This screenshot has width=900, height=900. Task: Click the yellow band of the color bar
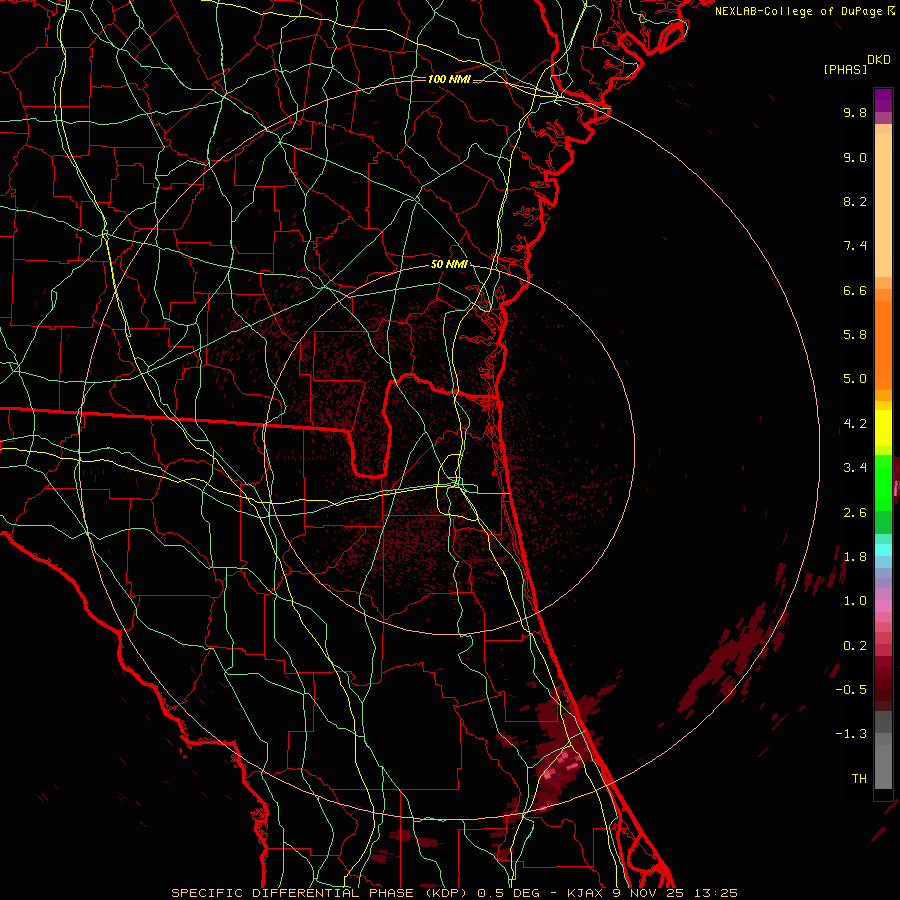click(883, 428)
